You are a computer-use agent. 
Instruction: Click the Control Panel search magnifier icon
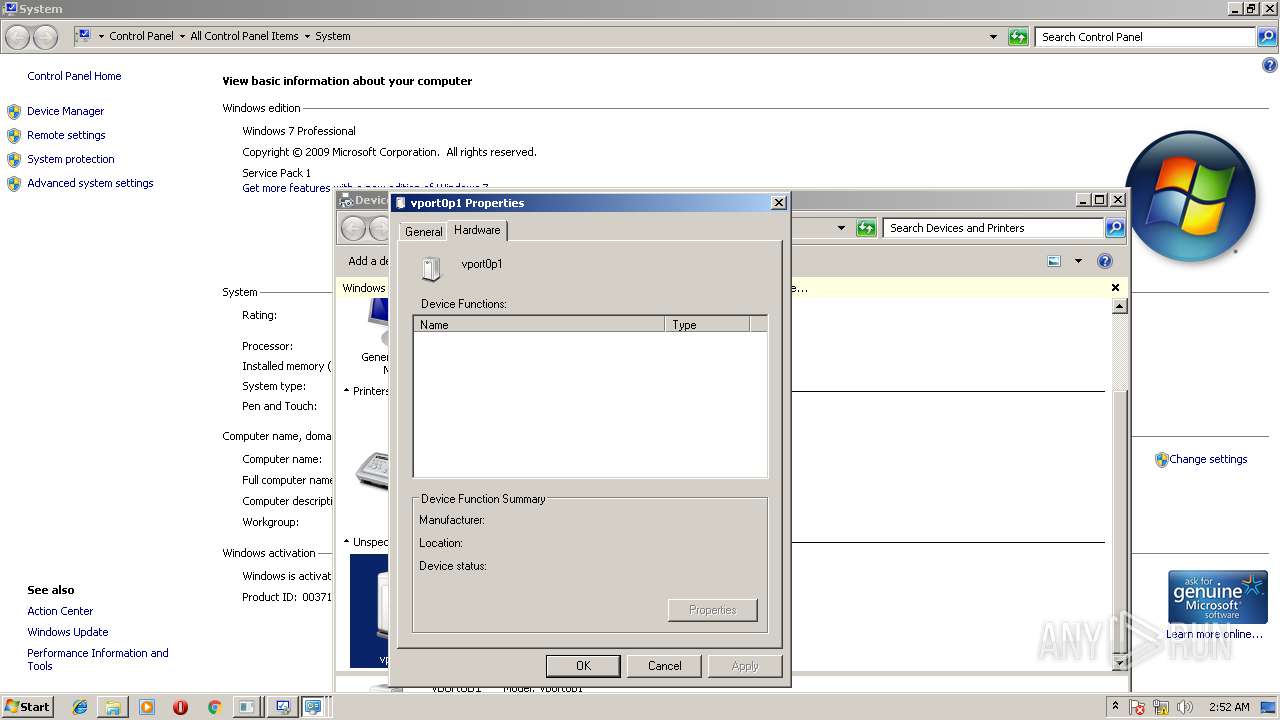coord(1267,37)
